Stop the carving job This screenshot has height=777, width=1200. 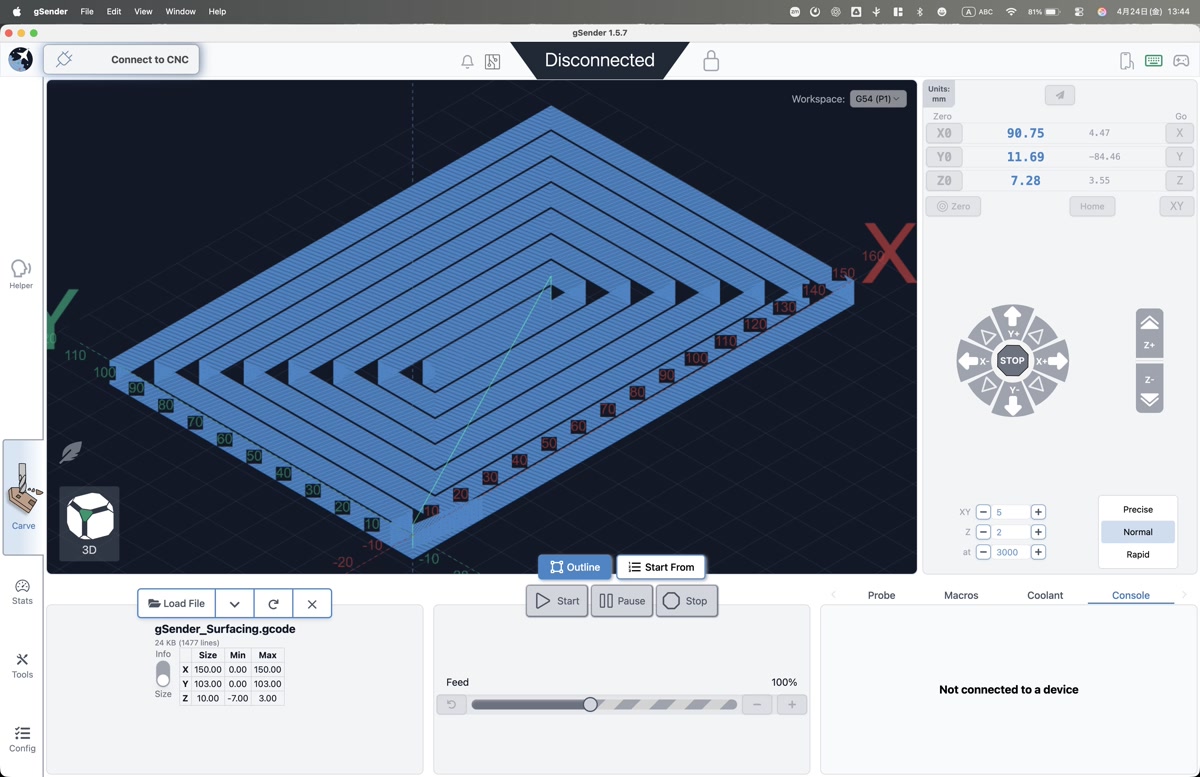[x=687, y=601]
